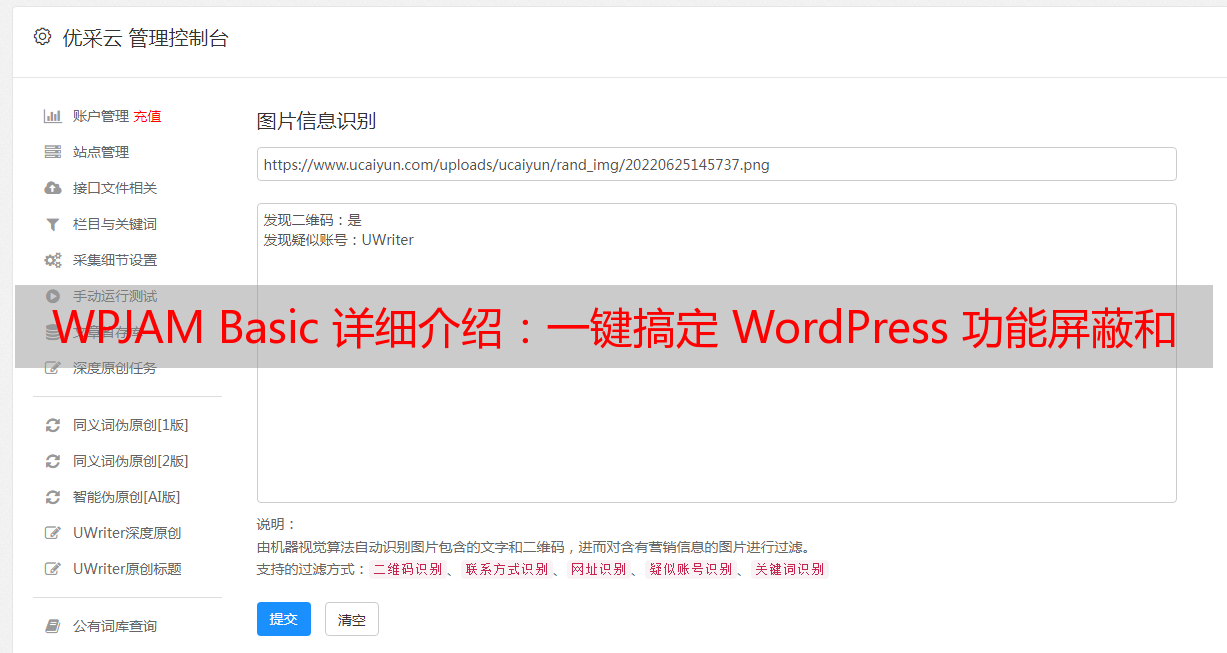1227x653 pixels.
Task: Click the 网址识别 tag
Action: coord(598,569)
